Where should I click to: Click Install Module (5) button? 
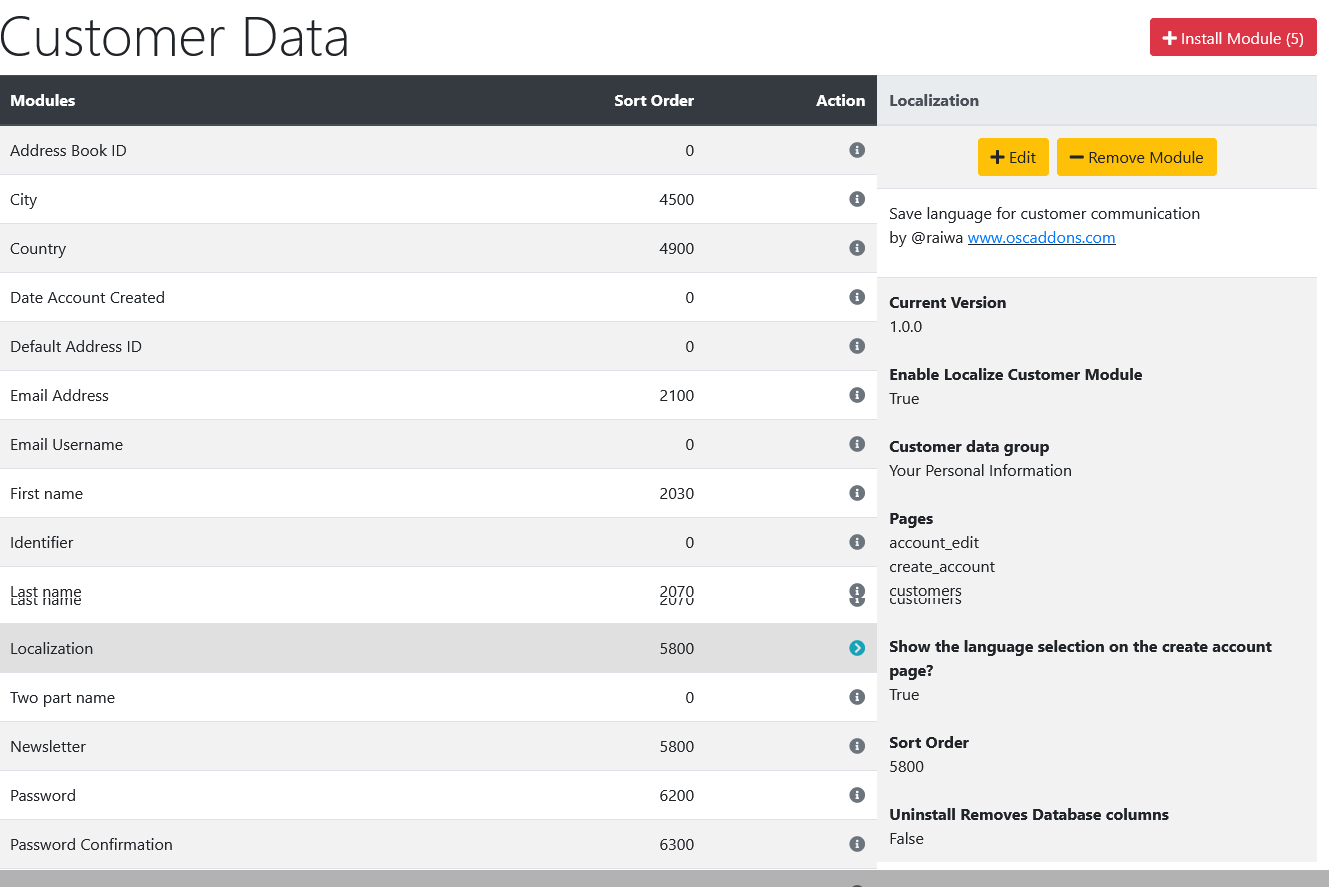coord(1233,38)
